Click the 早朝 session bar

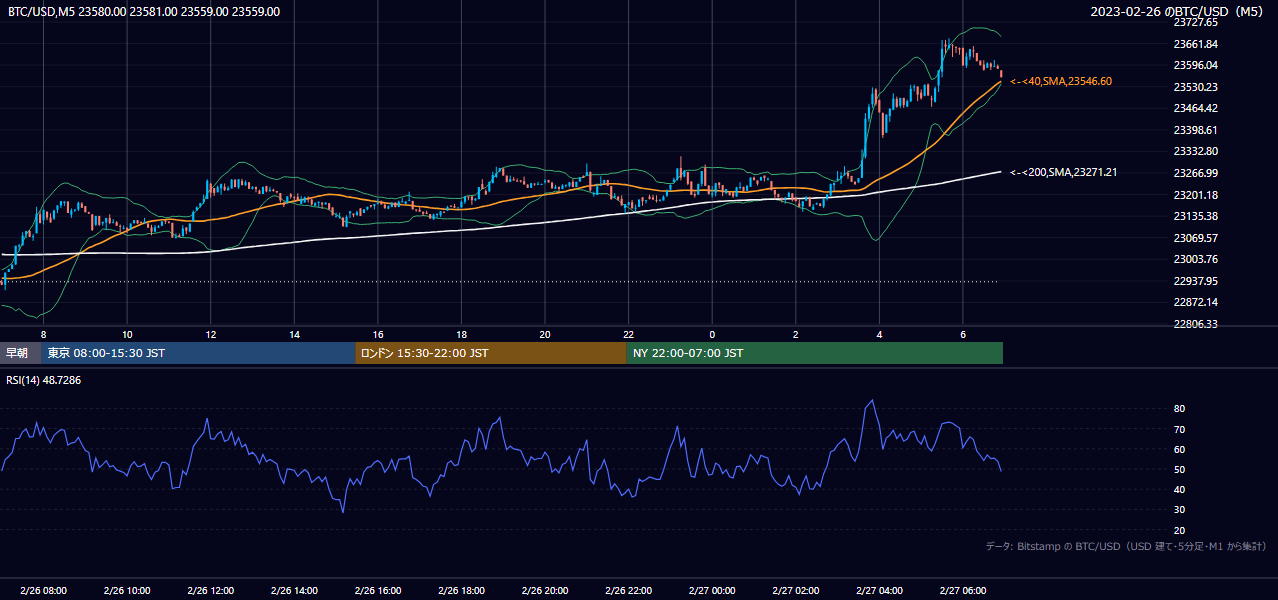pyautogui.click(x=21, y=353)
